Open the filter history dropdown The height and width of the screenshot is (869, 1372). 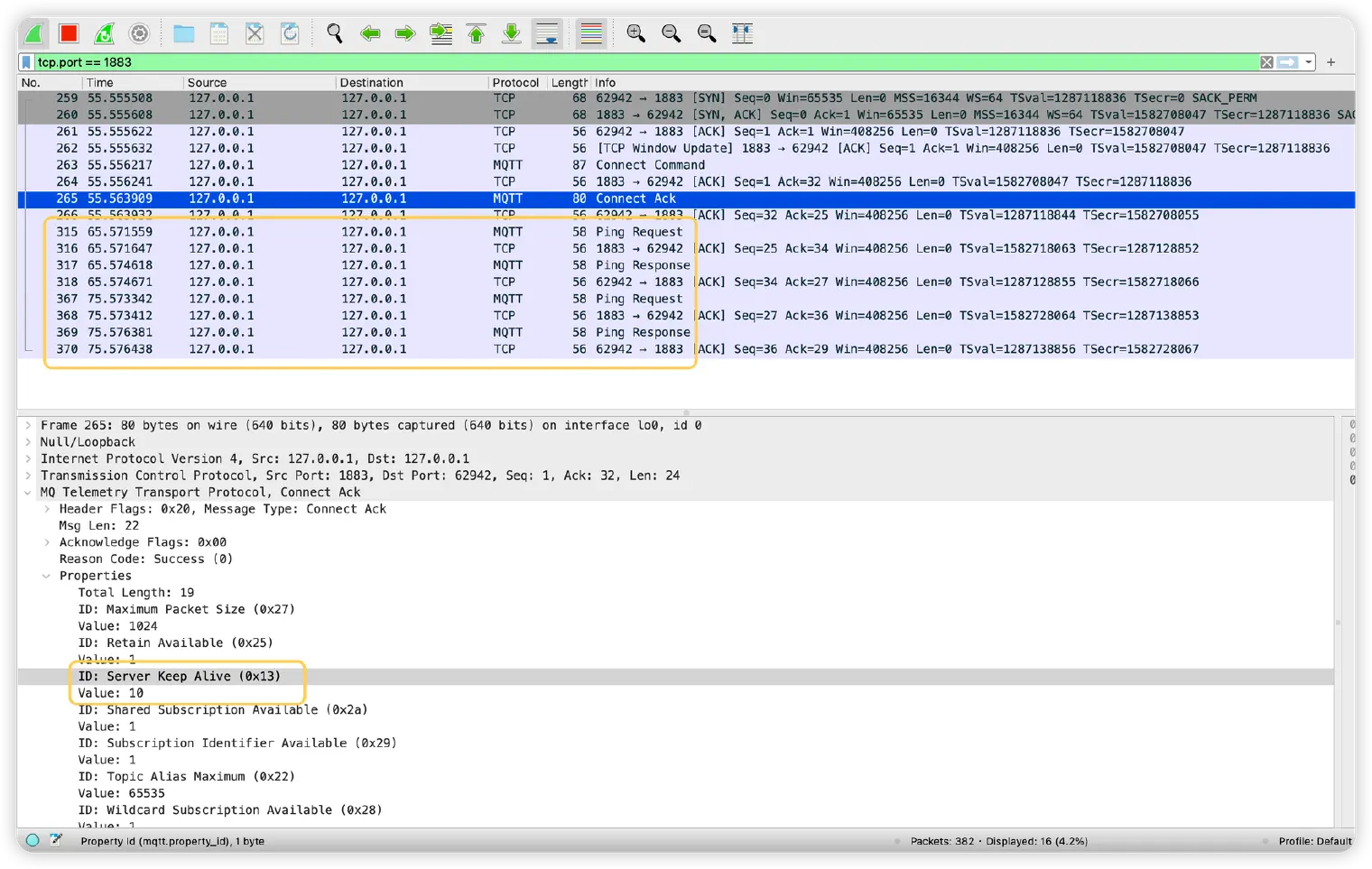[x=1308, y=62]
